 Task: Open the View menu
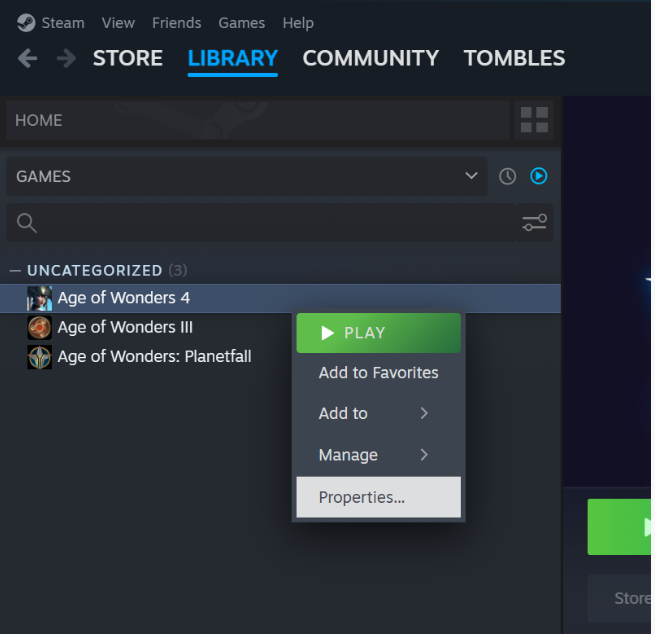click(x=118, y=22)
